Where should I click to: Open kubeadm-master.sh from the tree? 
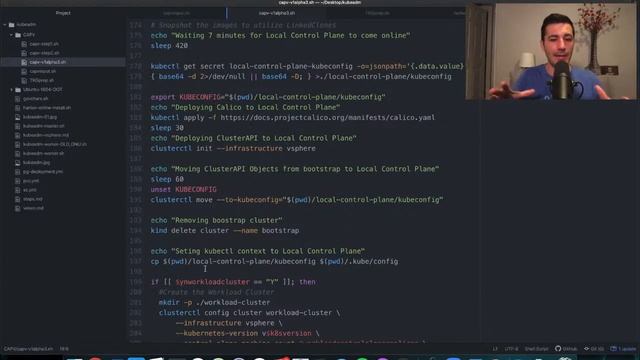(44, 126)
